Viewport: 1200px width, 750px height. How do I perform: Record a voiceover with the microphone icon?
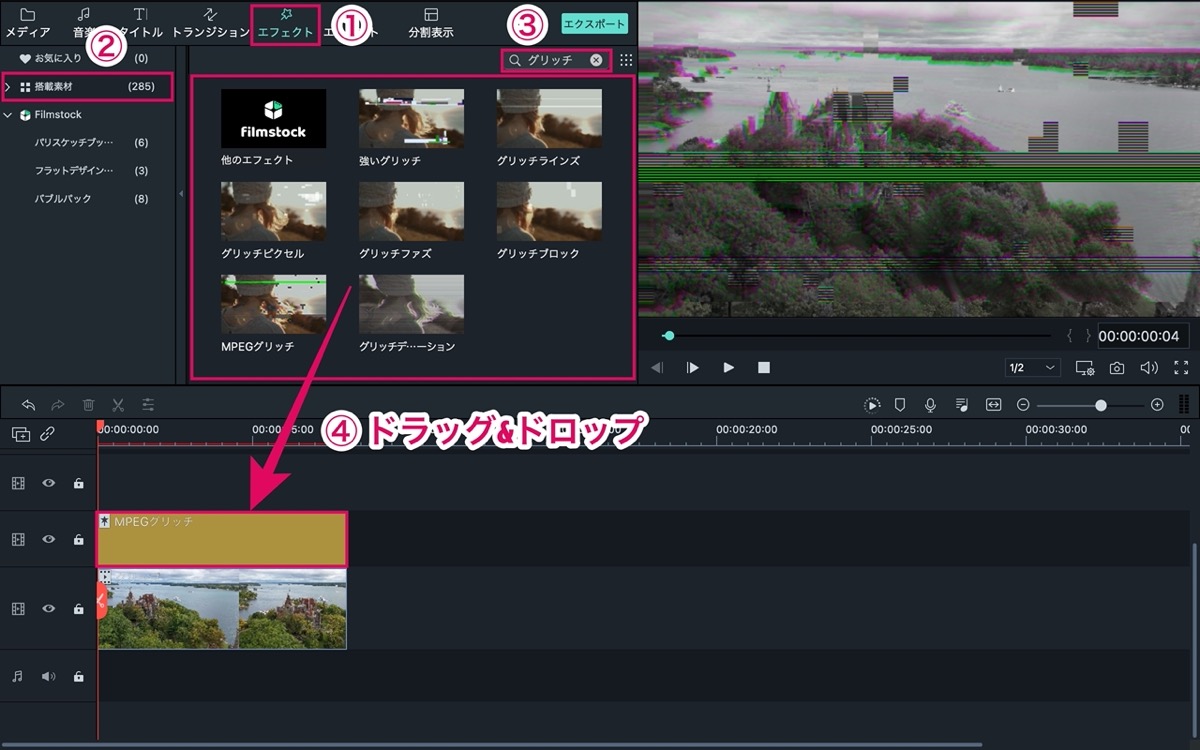point(931,405)
